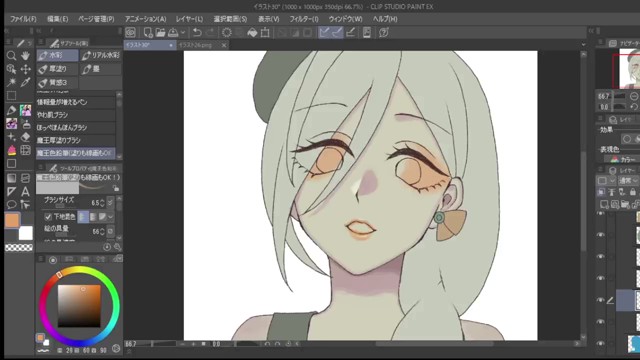Select the Decoration sparkle tool
Screen dimensions: 640x360
(11, 137)
